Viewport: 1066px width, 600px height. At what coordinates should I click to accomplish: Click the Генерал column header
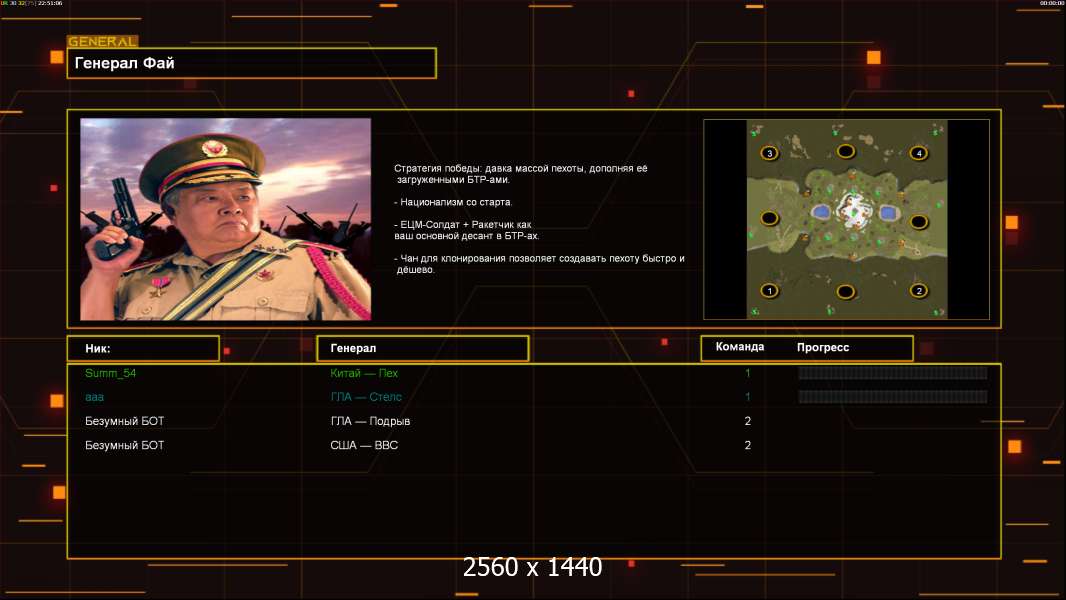[x=423, y=348]
